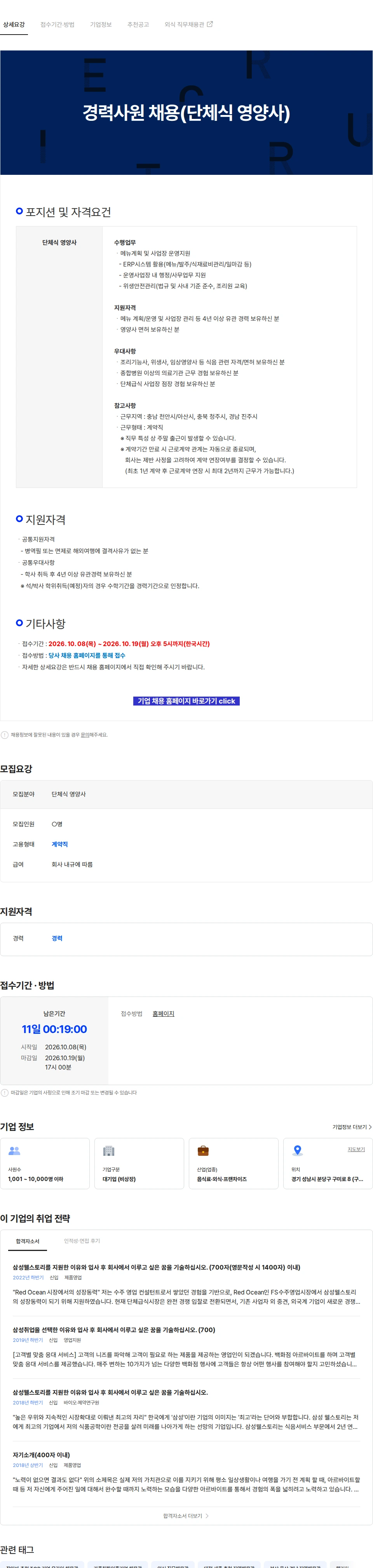
Task: Click the building icon in 기업구분 card
Action: coord(109,1150)
